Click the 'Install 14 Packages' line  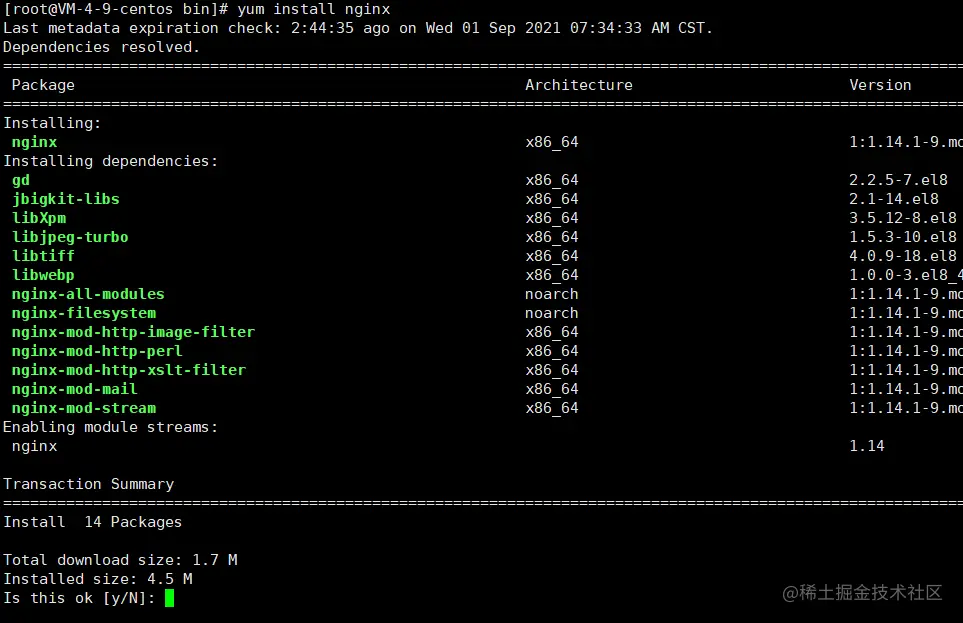pyautogui.click(x=93, y=522)
